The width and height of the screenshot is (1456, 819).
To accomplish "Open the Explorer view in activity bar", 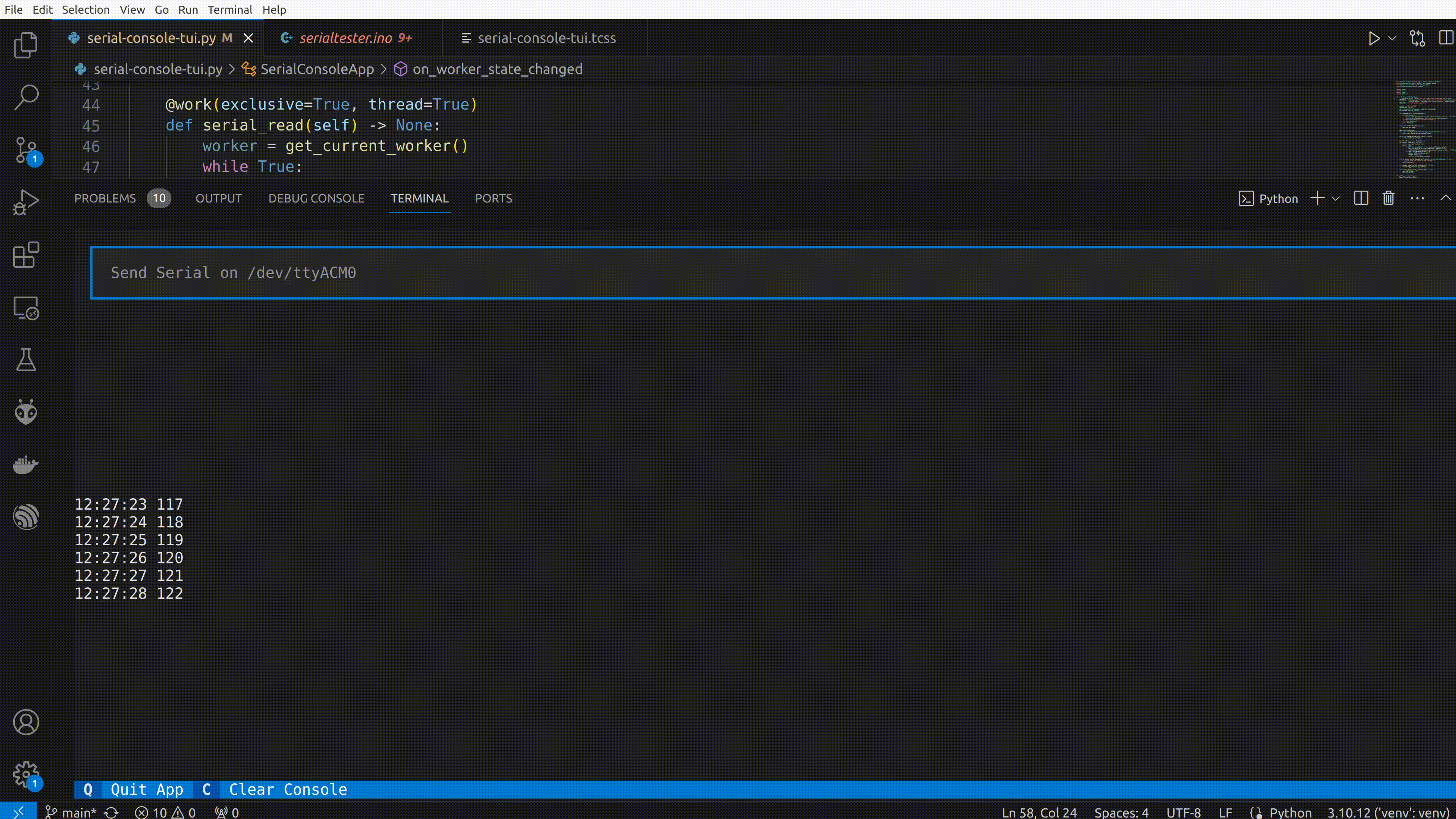I will click(x=25, y=45).
